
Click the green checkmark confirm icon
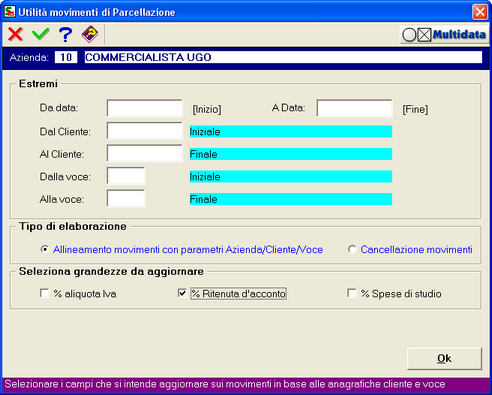[x=41, y=34]
